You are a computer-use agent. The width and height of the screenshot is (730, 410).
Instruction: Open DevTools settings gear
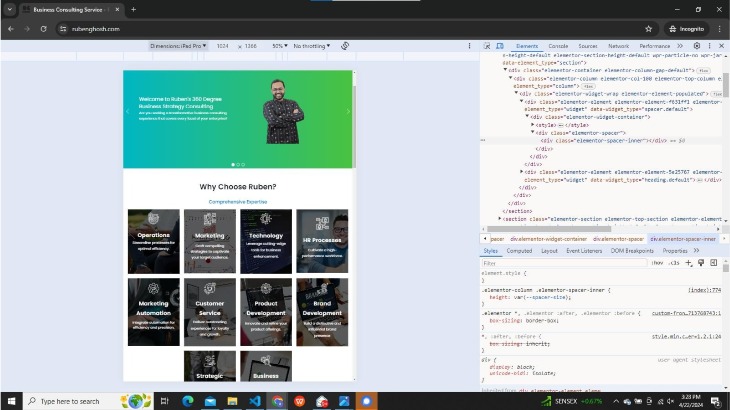(696, 46)
